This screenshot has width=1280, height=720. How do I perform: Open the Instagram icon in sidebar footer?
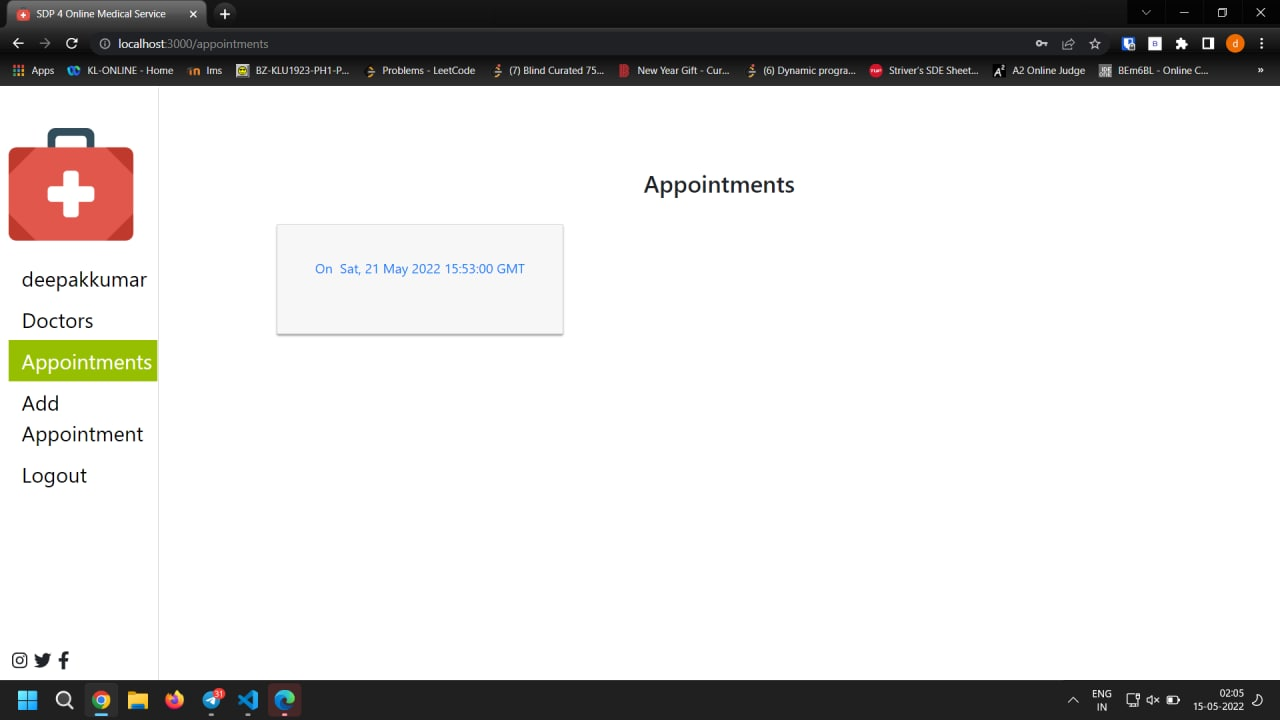tap(19, 660)
